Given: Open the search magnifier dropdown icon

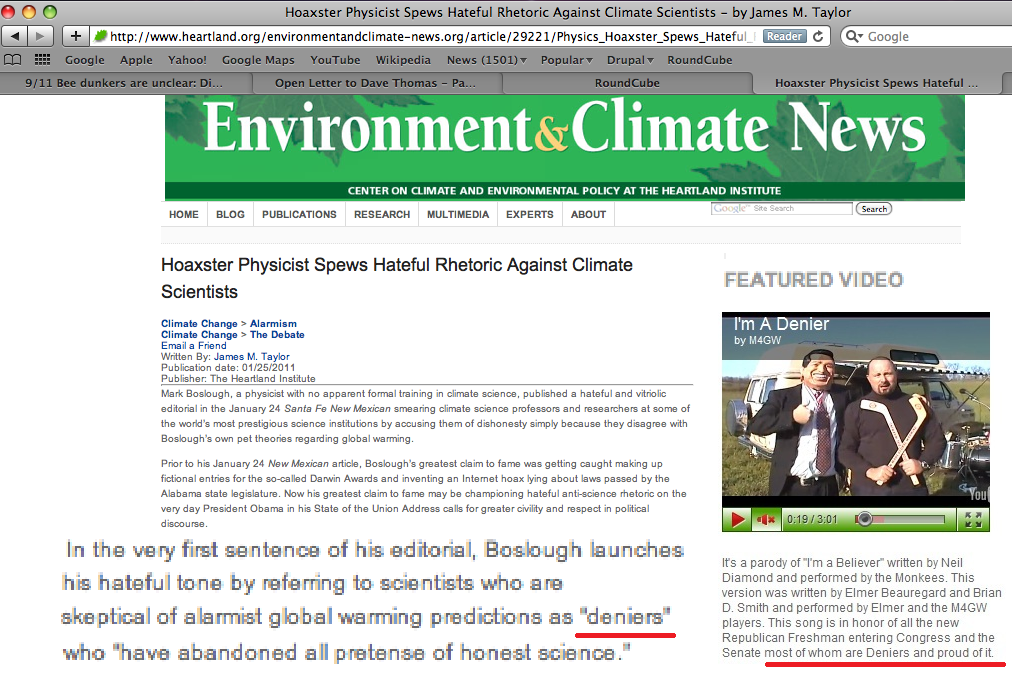Looking at the screenshot, I should (854, 36).
